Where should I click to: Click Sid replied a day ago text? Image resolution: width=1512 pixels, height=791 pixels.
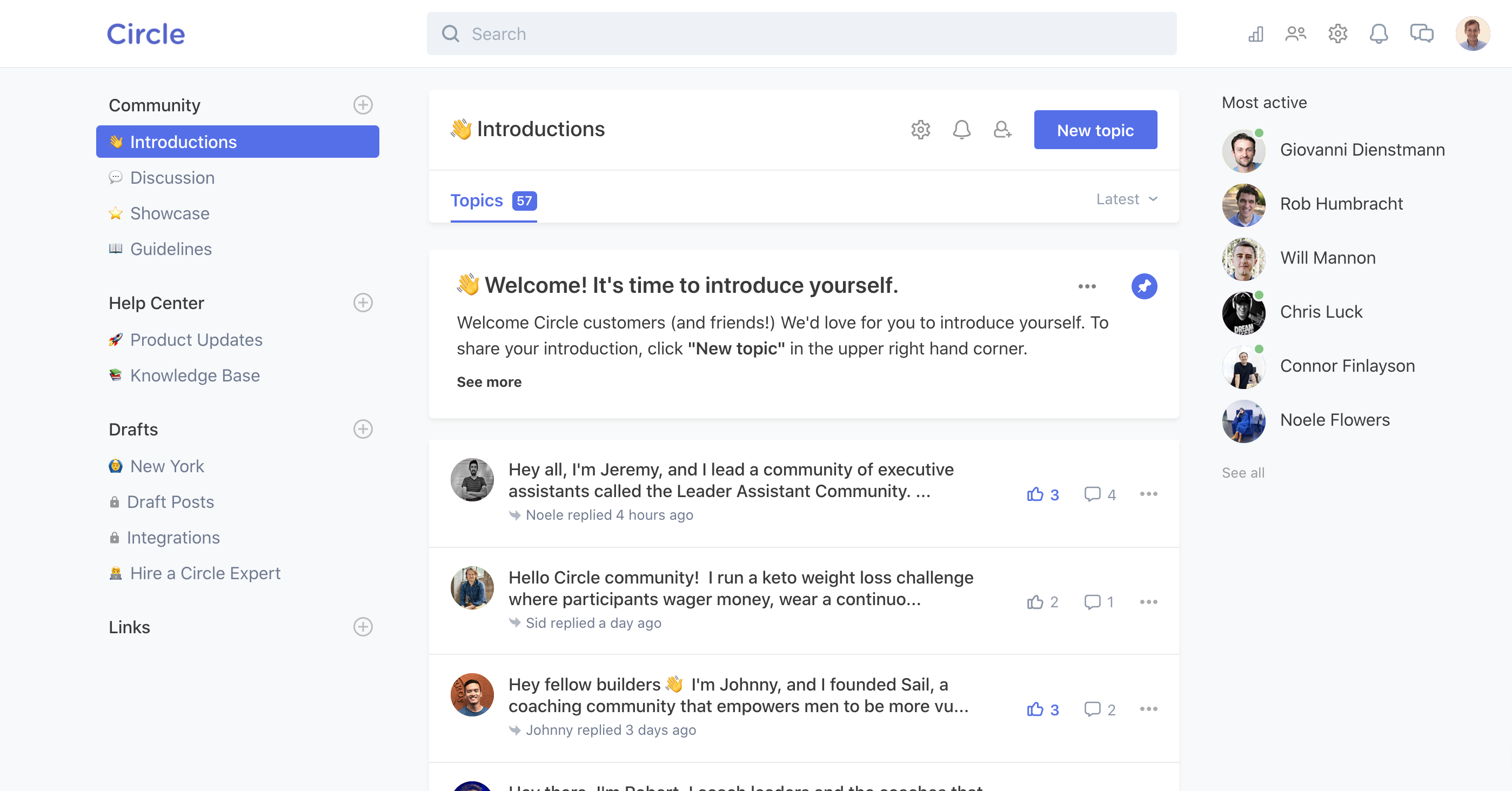[593, 623]
